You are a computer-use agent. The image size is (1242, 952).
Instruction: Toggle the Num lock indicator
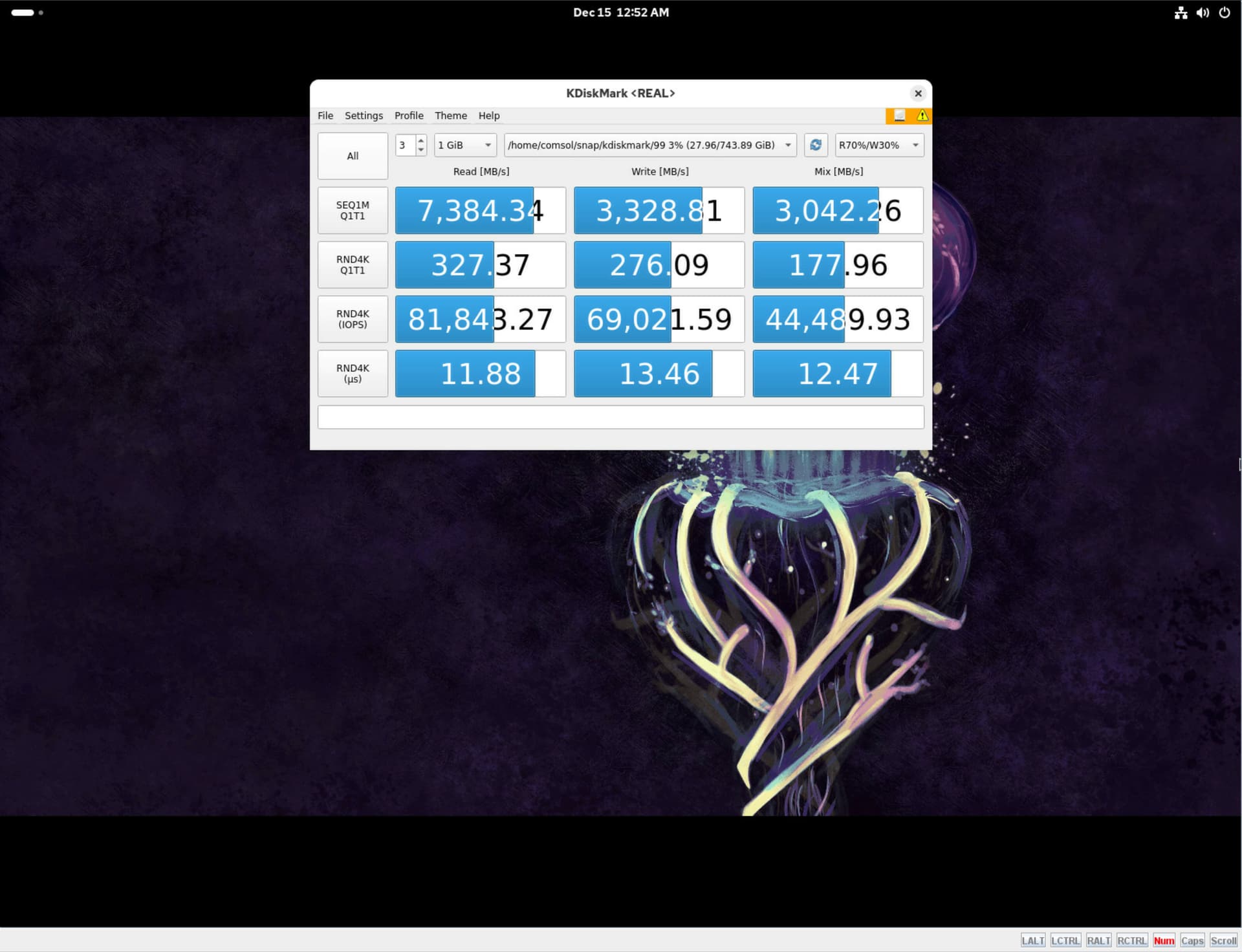[x=1164, y=940]
